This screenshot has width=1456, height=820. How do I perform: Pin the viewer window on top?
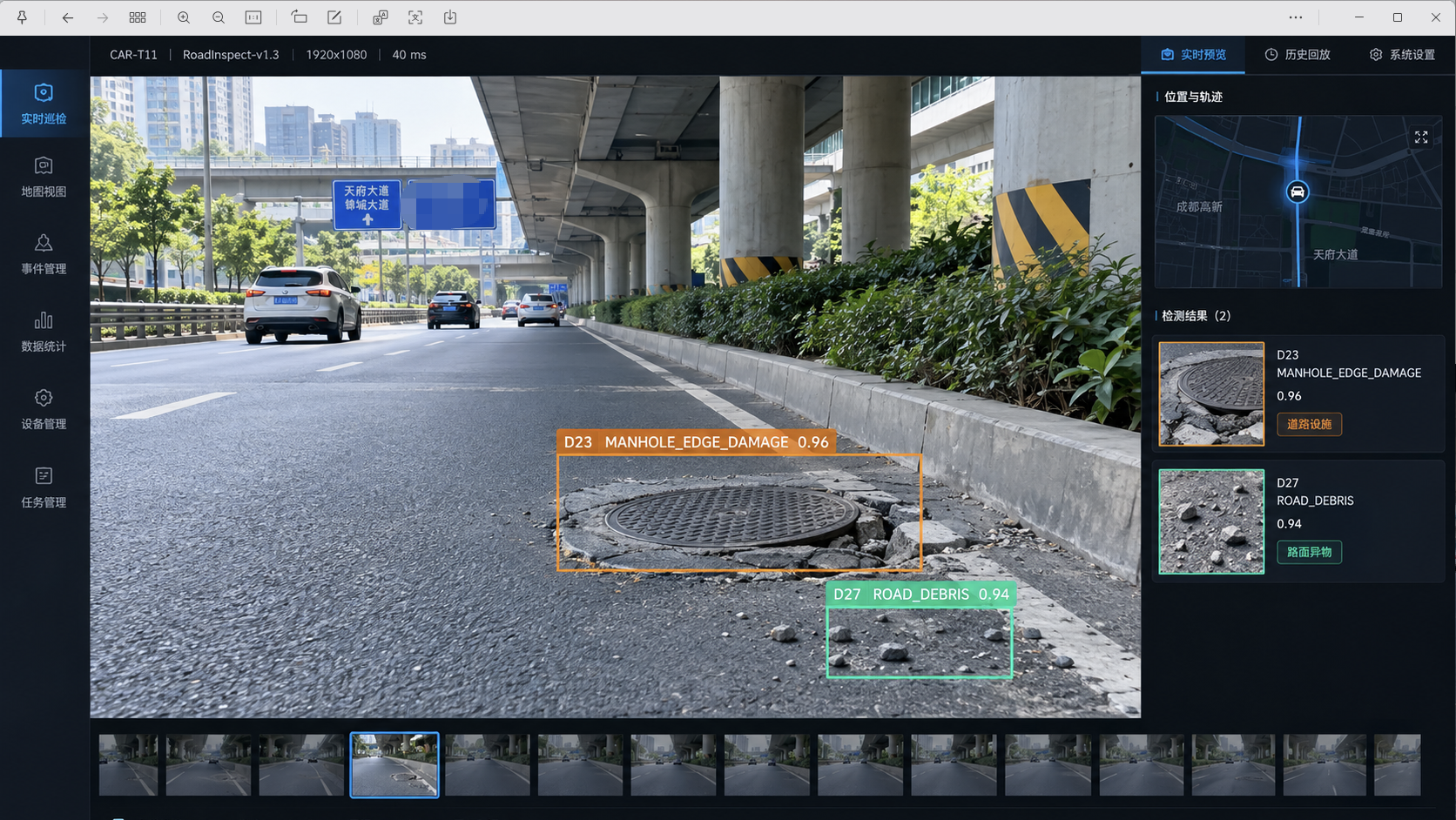click(22, 17)
